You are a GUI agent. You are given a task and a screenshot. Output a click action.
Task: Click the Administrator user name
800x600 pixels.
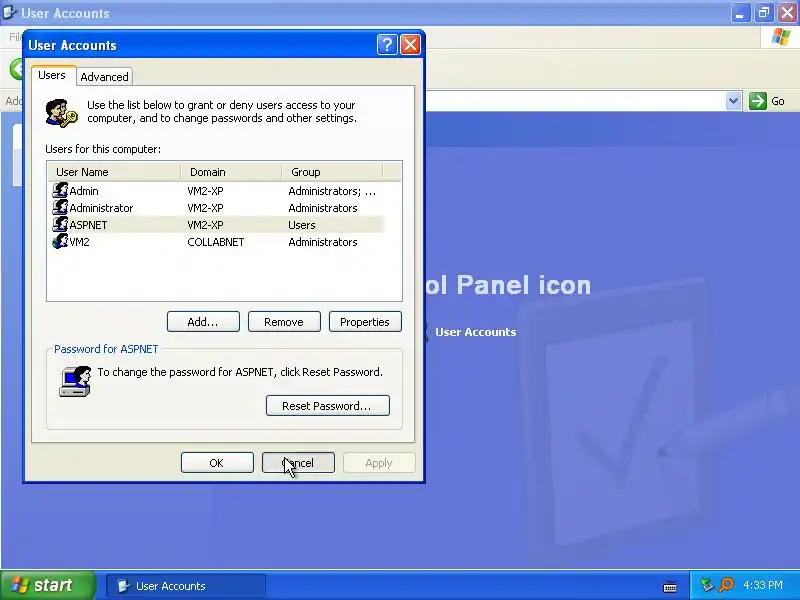101,208
